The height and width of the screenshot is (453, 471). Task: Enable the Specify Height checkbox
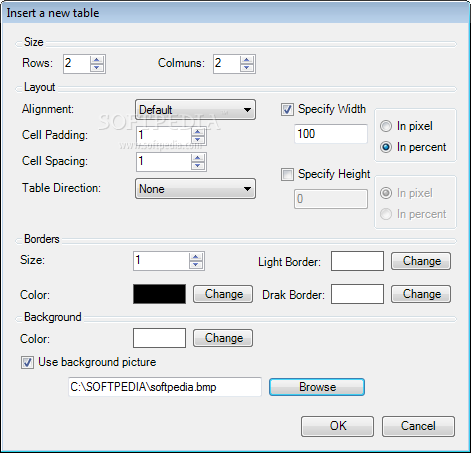tap(287, 174)
